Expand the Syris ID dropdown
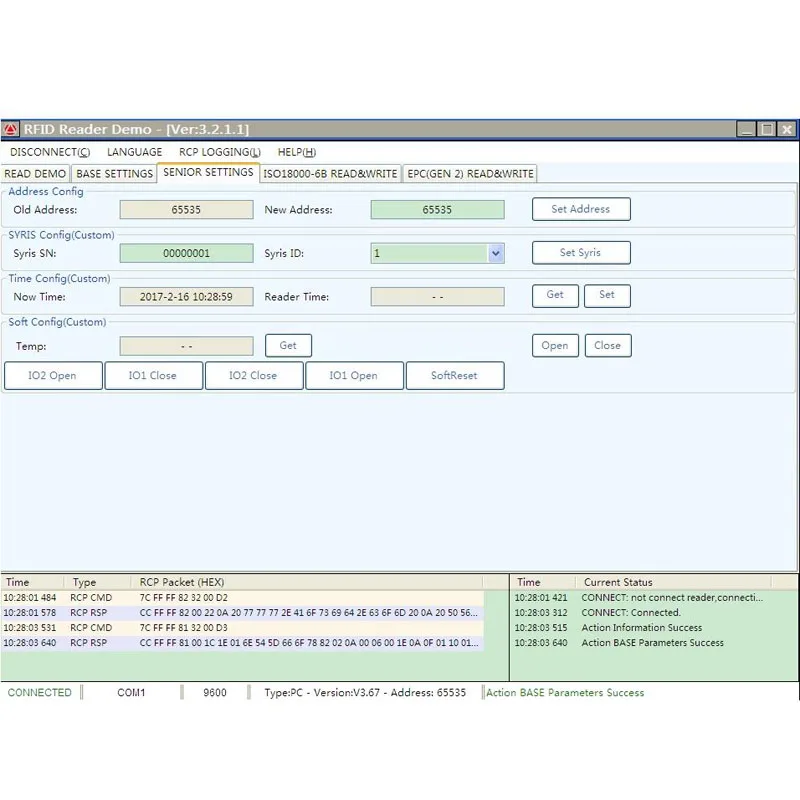 click(x=495, y=254)
